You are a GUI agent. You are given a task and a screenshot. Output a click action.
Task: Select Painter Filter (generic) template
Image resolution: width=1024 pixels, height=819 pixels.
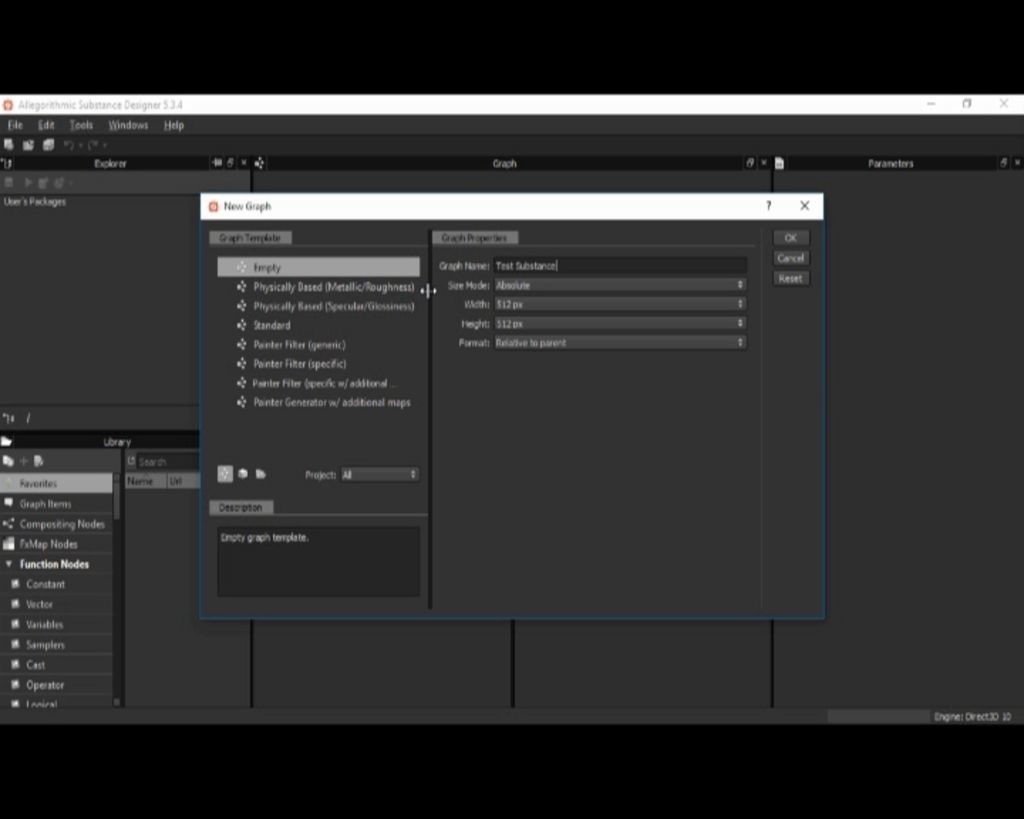[x=319, y=344]
